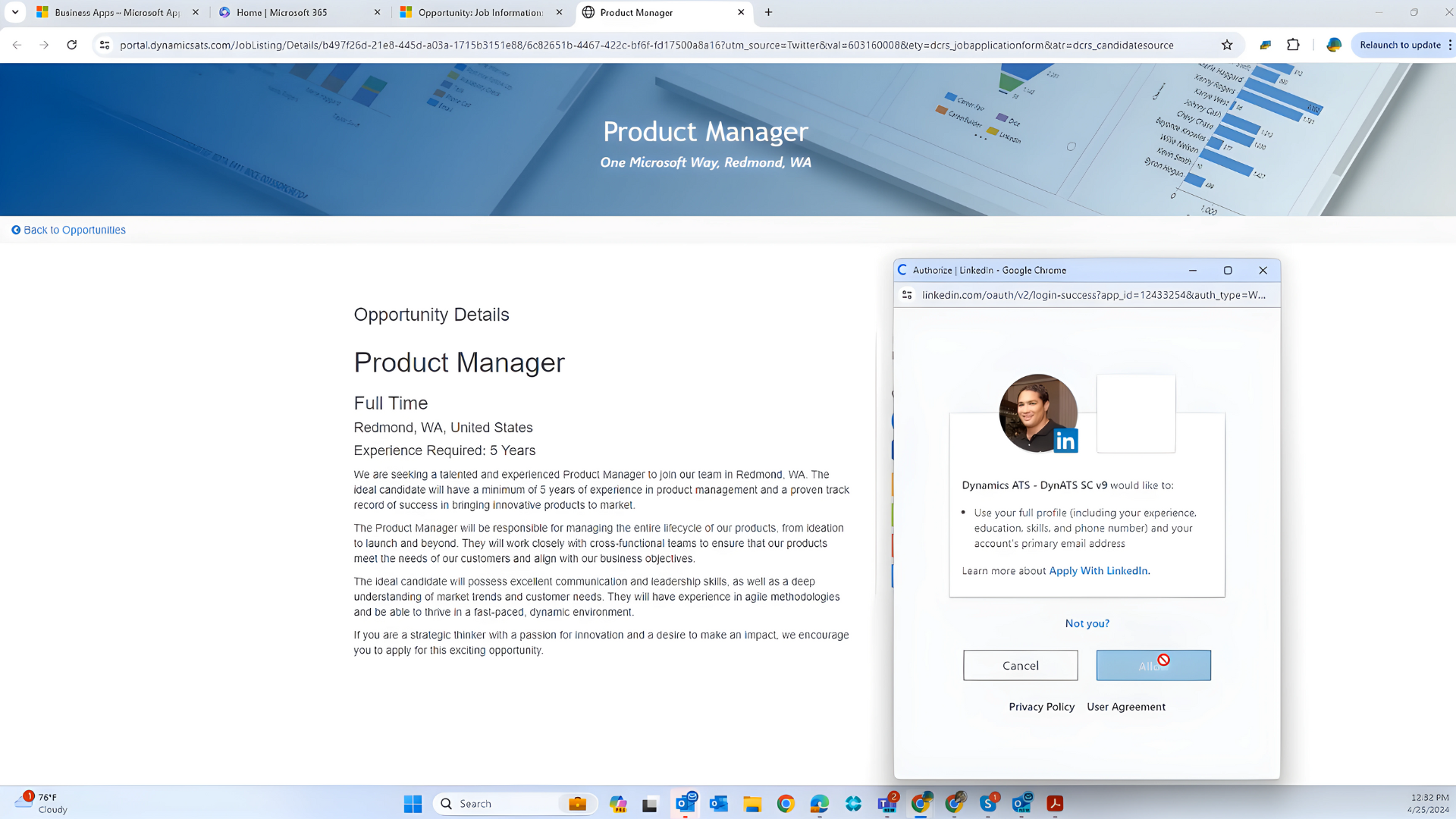Screen dimensions: 1456x819
Task: Open Adobe Acrobat from the taskbar
Action: (x=1055, y=804)
